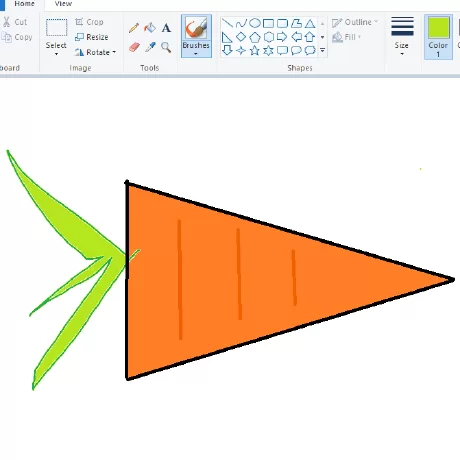Image resolution: width=460 pixels, height=460 pixels.
Task: Choose the Fill with color bucket
Action: (150, 28)
